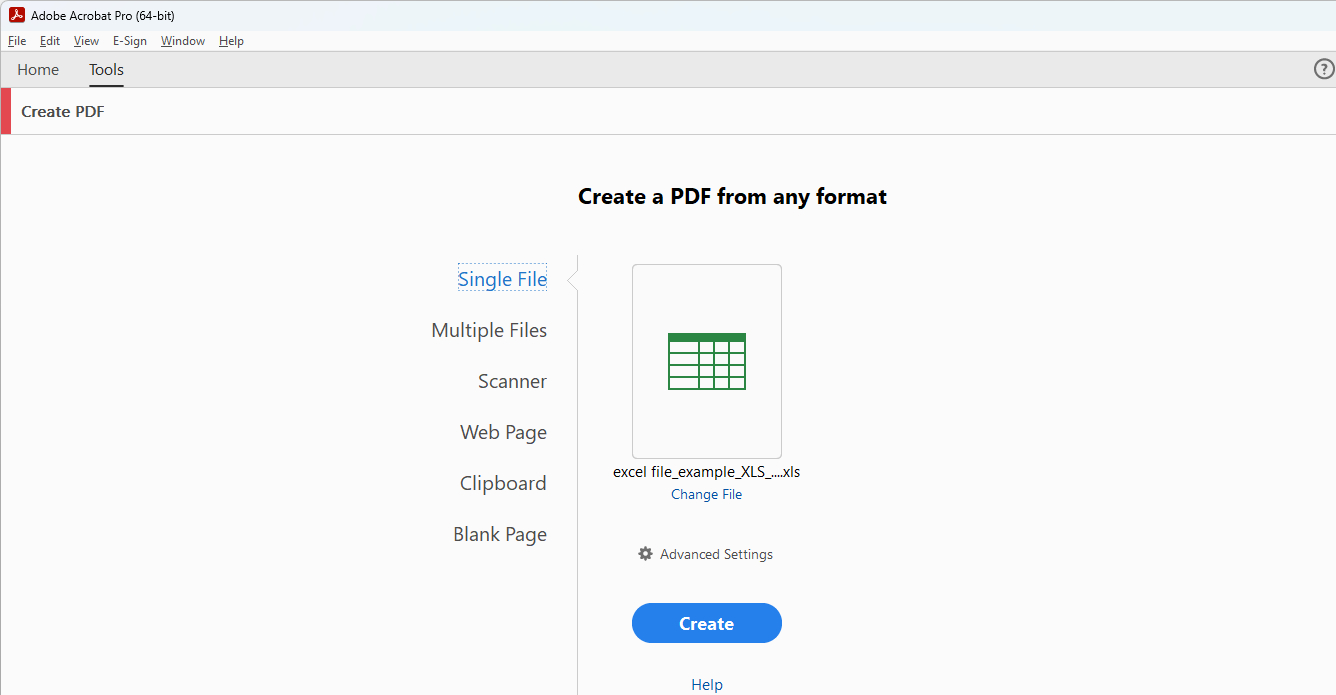Click the blue Create button

pyautogui.click(x=707, y=623)
